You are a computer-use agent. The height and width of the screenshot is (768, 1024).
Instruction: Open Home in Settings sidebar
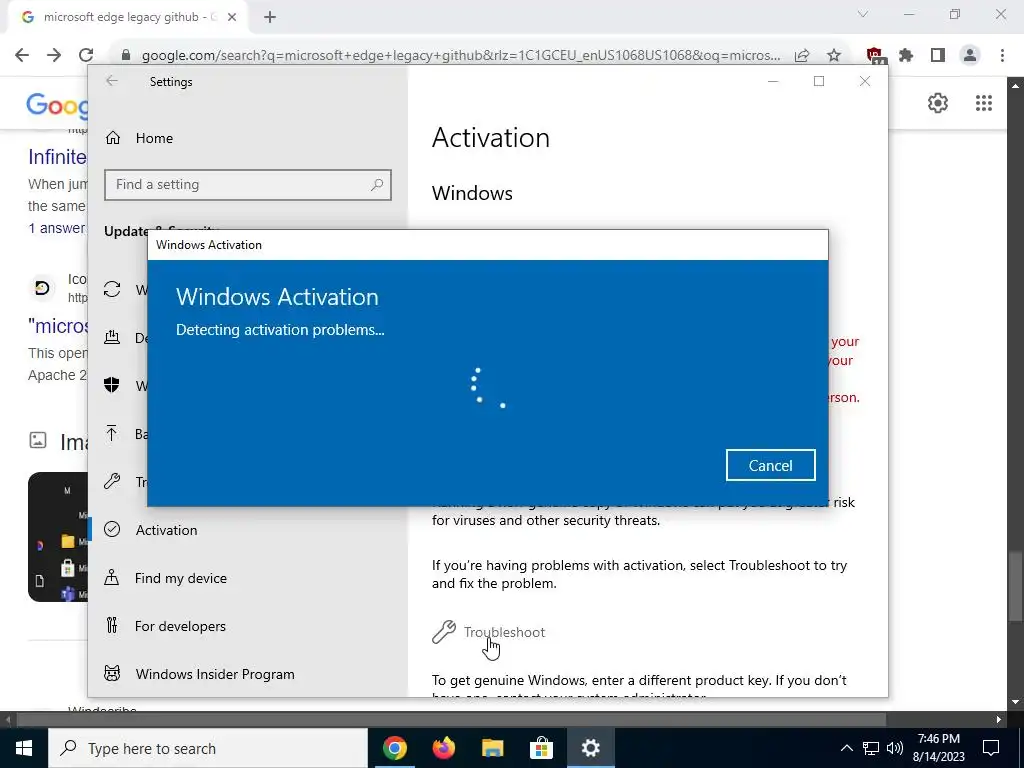pyautogui.click(x=154, y=138)
